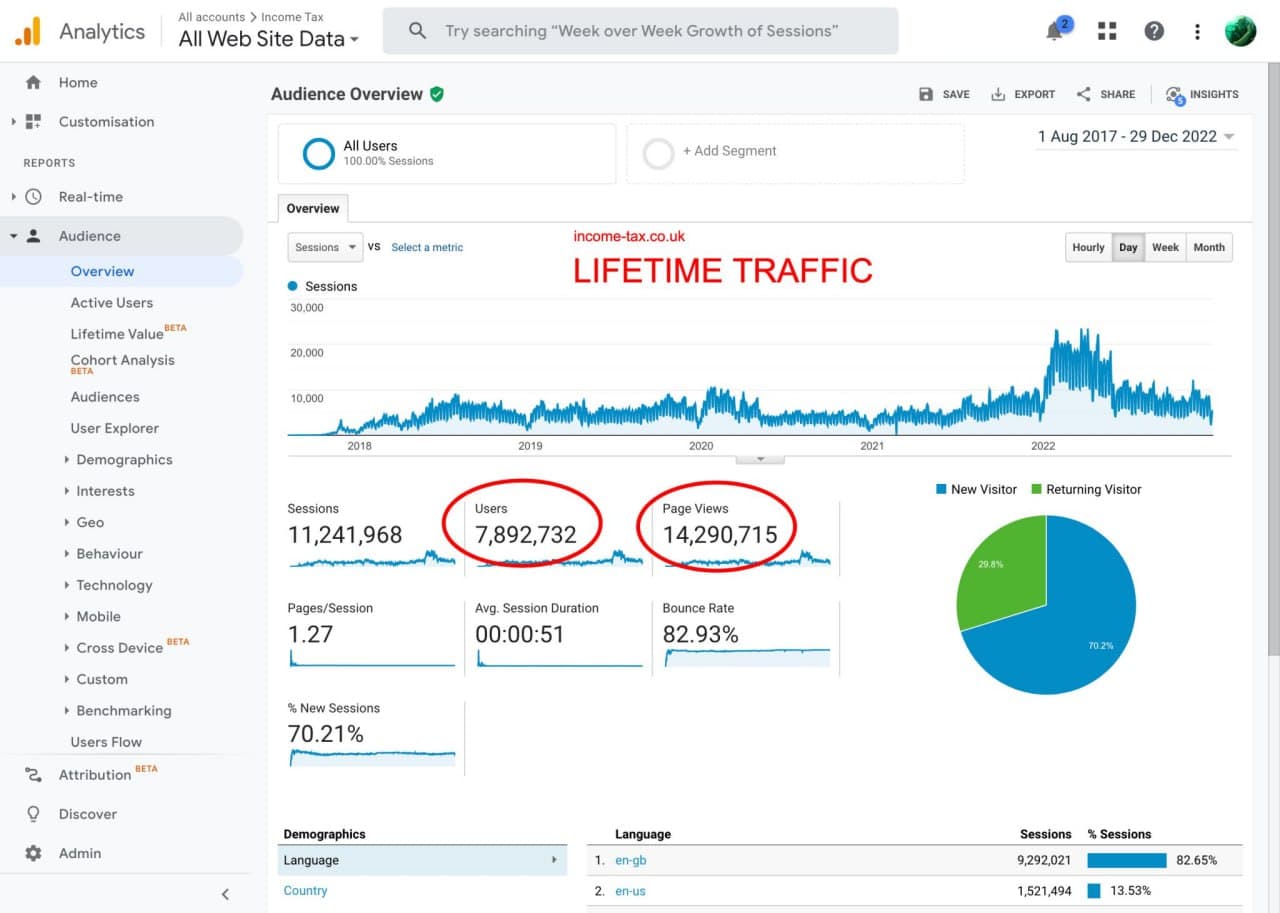Select the Country demographics link
Screen dimensions: 1280x913
(x=305, y=891)
